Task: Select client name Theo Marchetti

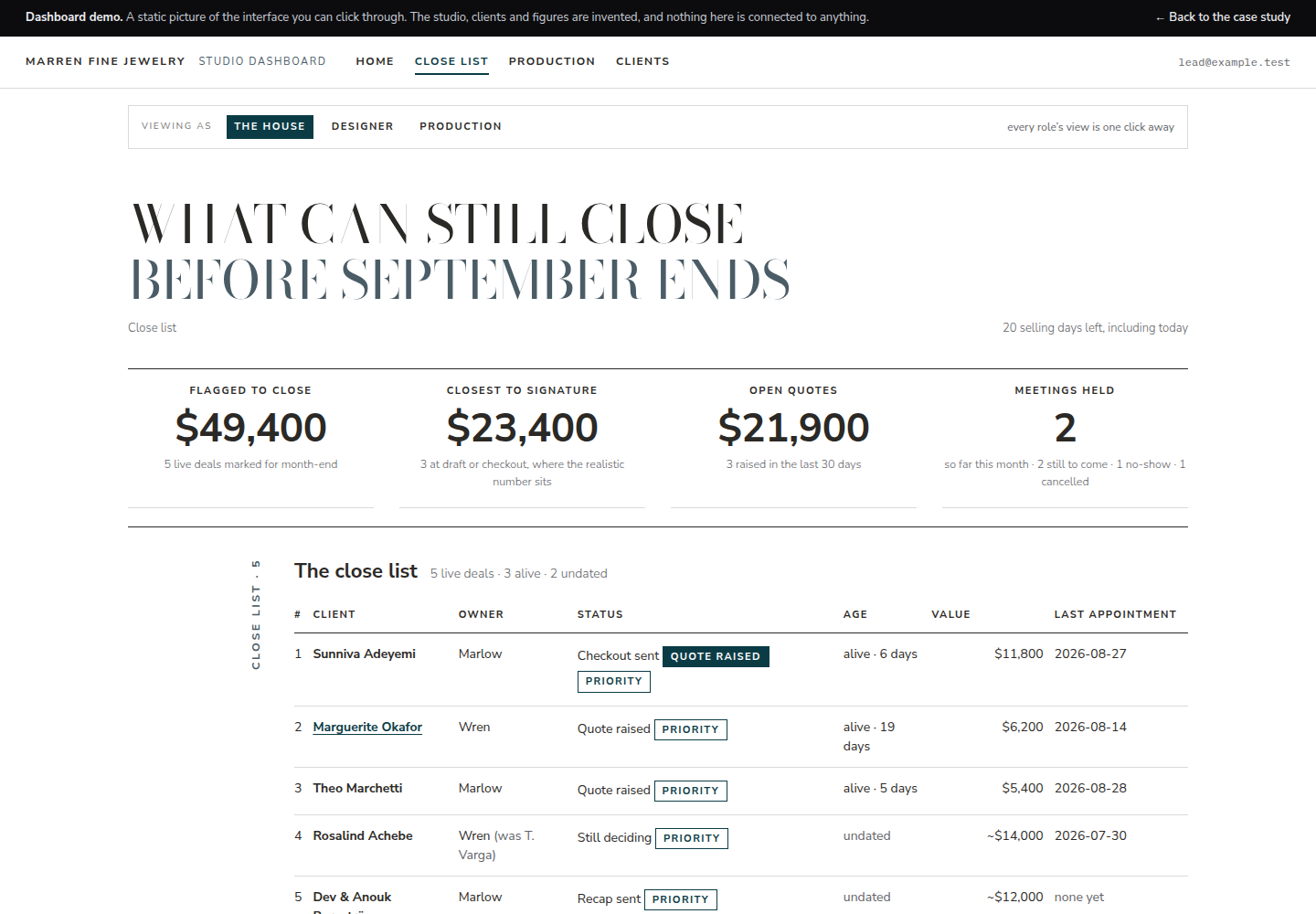Action: (357, 788)
